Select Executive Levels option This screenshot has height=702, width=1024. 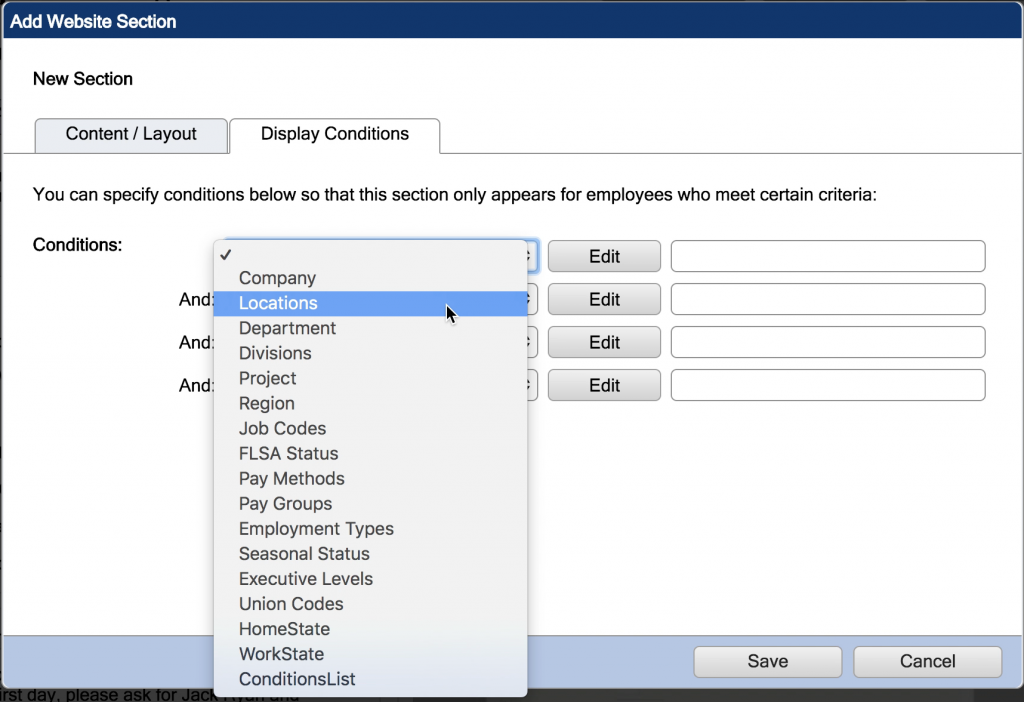[x=305, y=578]
